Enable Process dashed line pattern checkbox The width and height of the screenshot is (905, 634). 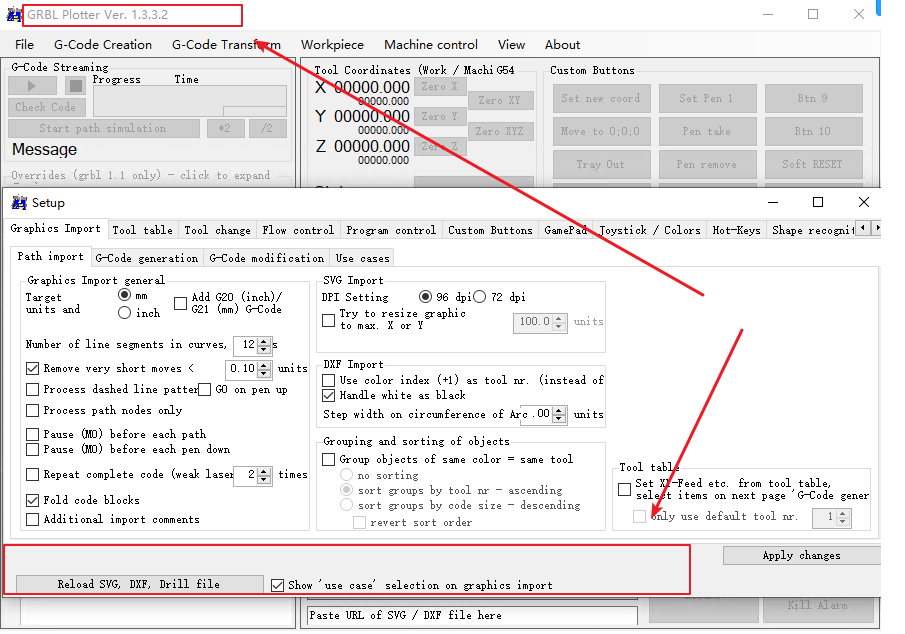[34, 389]
